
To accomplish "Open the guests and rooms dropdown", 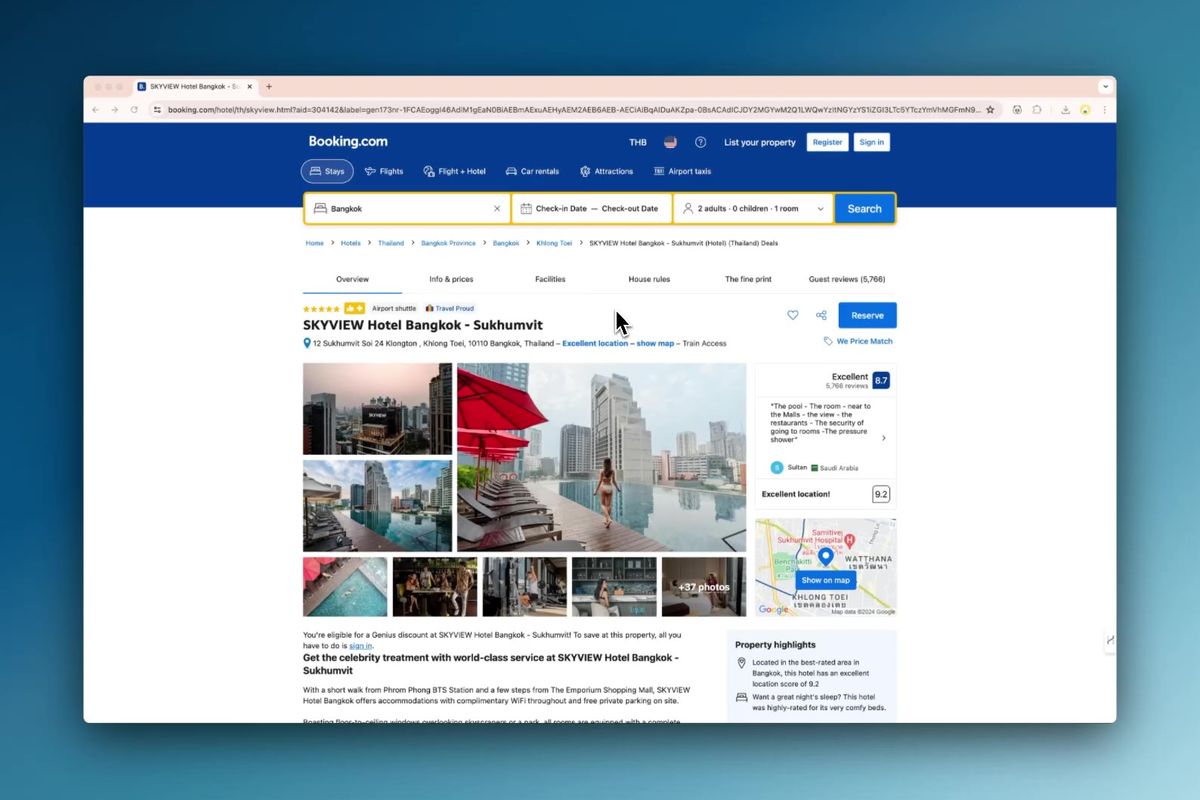I will click(x=753, y=209).
